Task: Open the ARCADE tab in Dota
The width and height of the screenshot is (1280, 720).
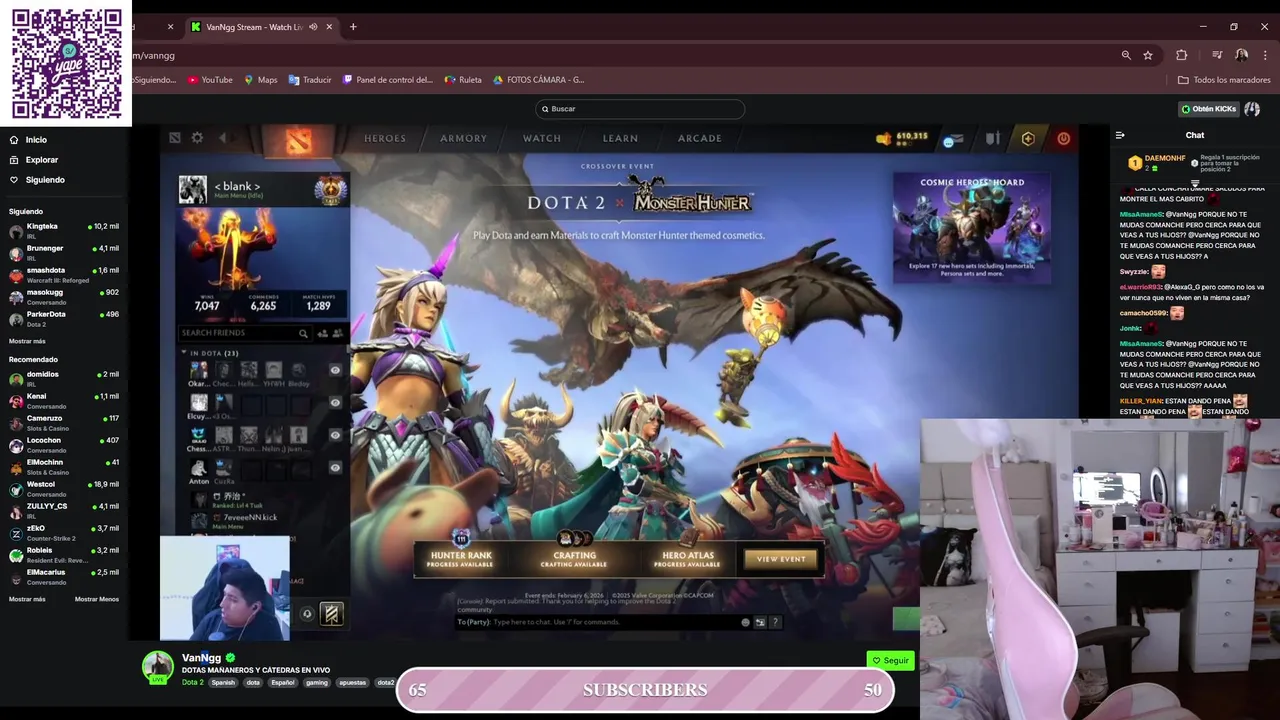Action: coord(700,139)
